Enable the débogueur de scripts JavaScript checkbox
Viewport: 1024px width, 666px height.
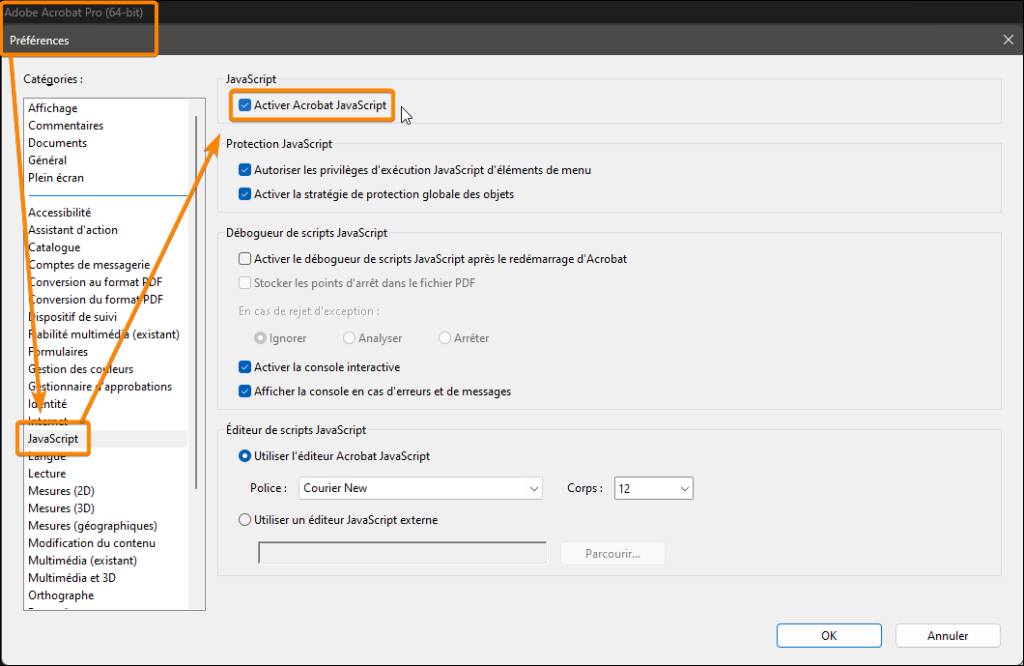click(245, 259)
